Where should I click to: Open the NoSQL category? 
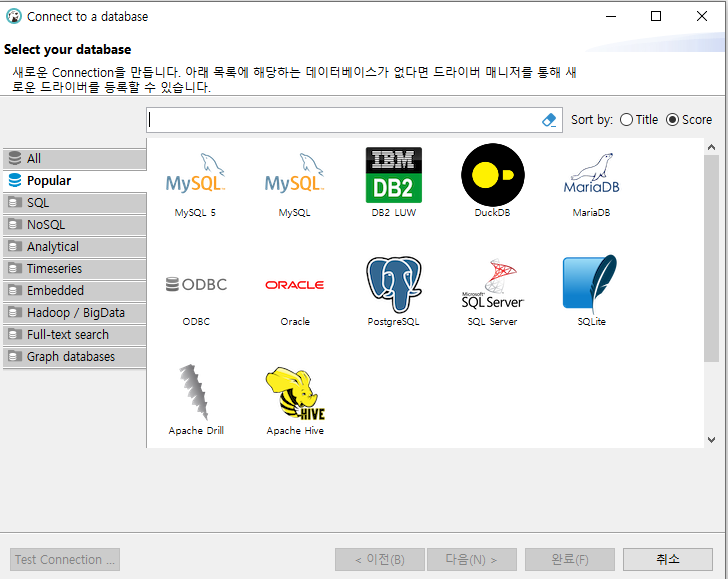coord(75,225)
